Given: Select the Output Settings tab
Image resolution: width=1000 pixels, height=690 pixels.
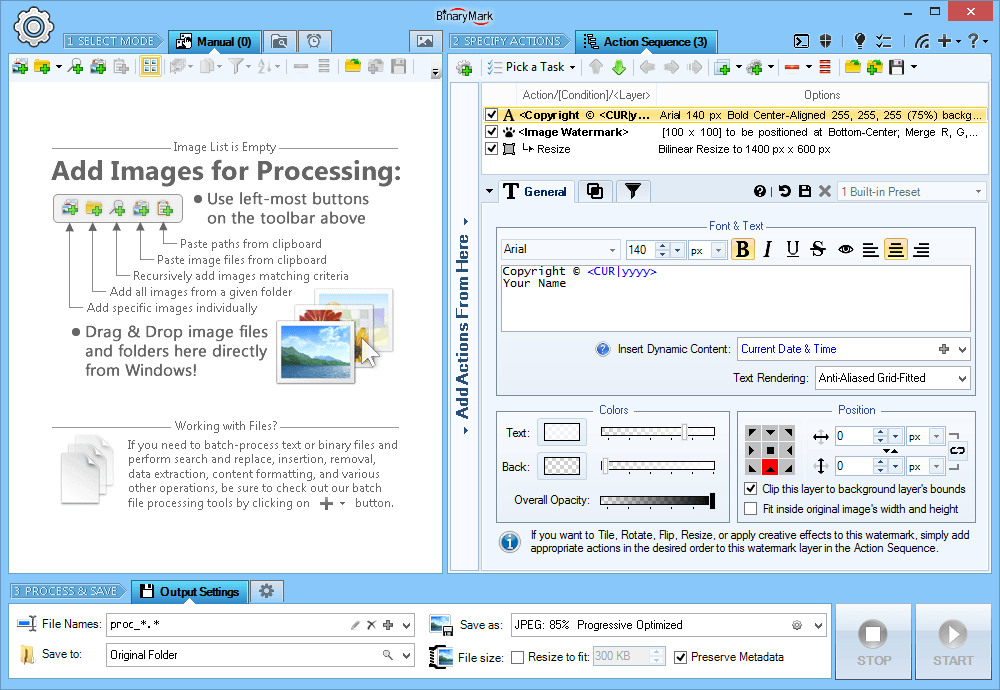Looking at the screenshot, I should point(189,591).
